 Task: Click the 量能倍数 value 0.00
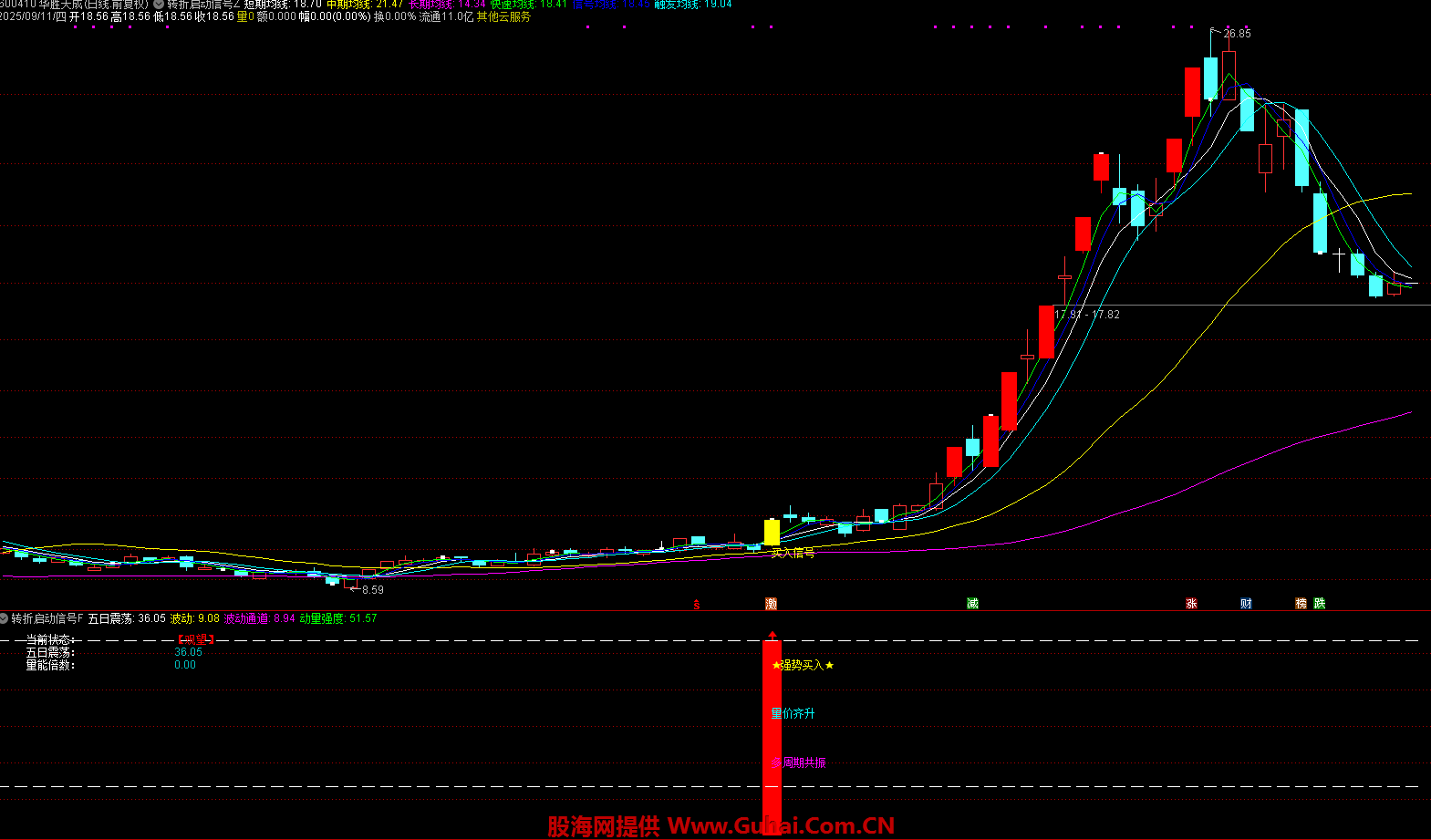point(185,665)
